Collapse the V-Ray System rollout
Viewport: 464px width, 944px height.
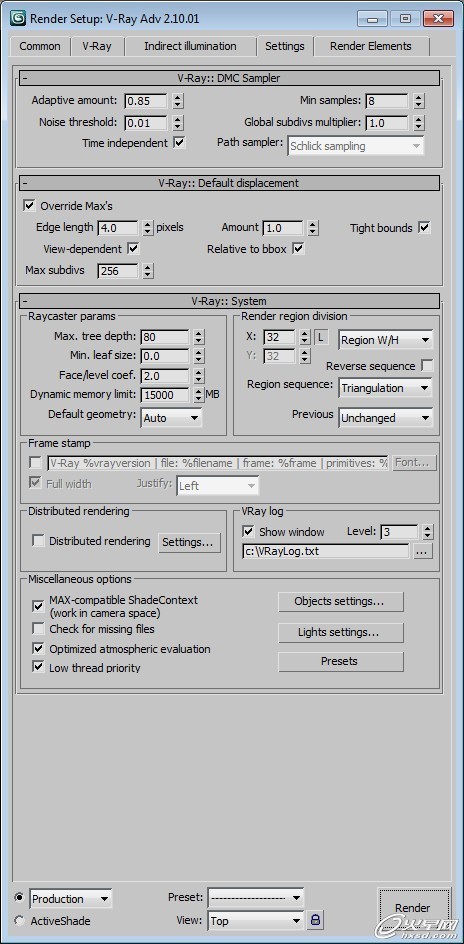pos(229,300)
